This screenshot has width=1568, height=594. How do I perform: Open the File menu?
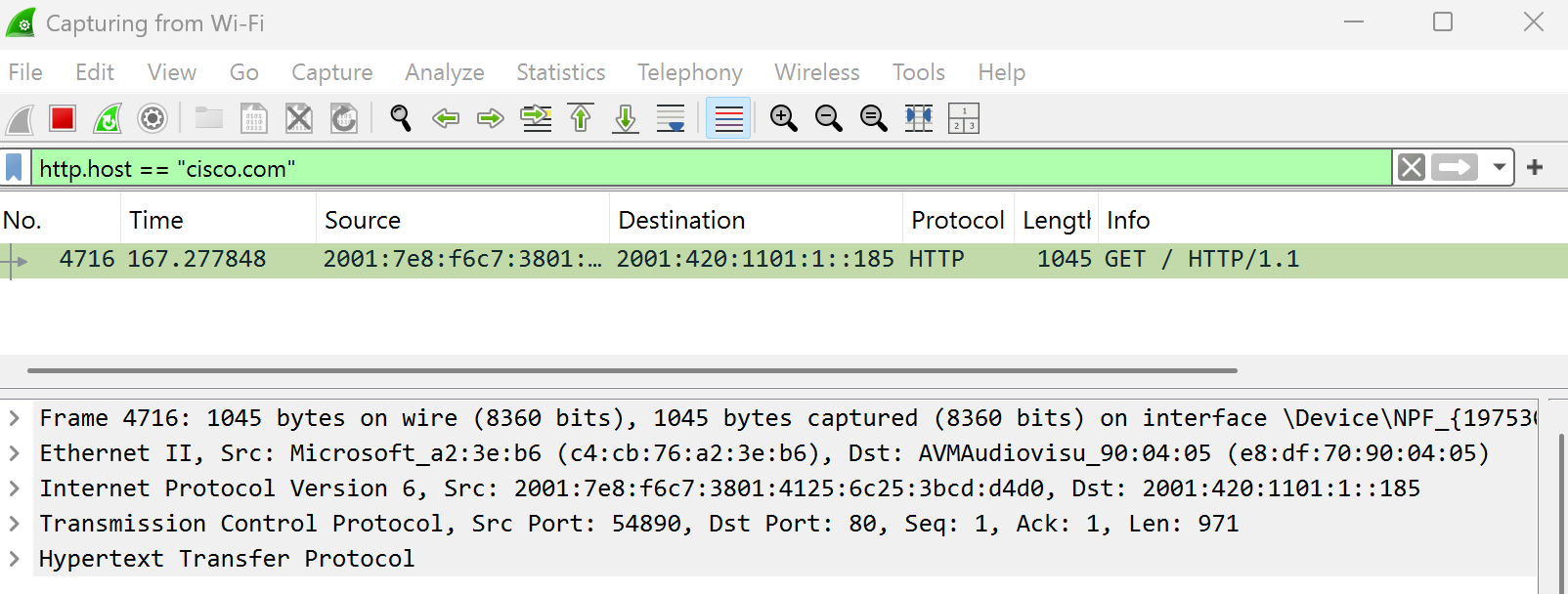pos(25,72)
